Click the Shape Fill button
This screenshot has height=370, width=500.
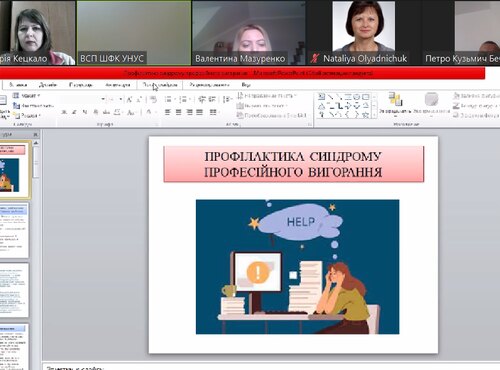(476, 96)
